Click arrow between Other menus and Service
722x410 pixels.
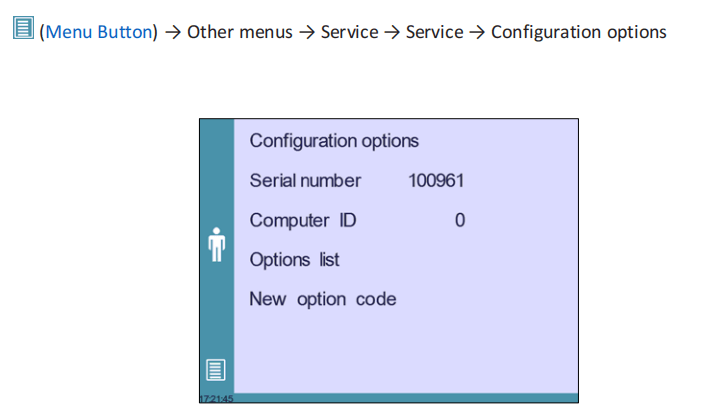307,32
